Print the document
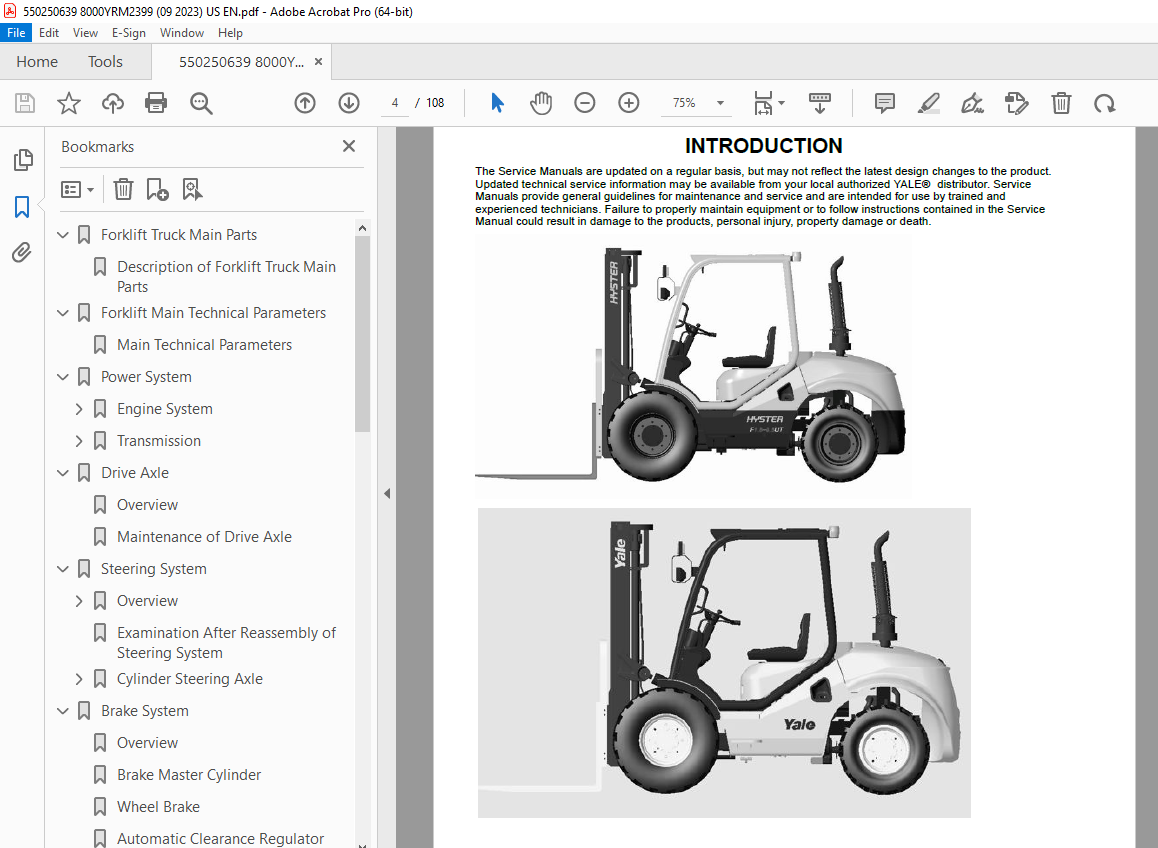The image size is (1158, 848). (156, 103)
